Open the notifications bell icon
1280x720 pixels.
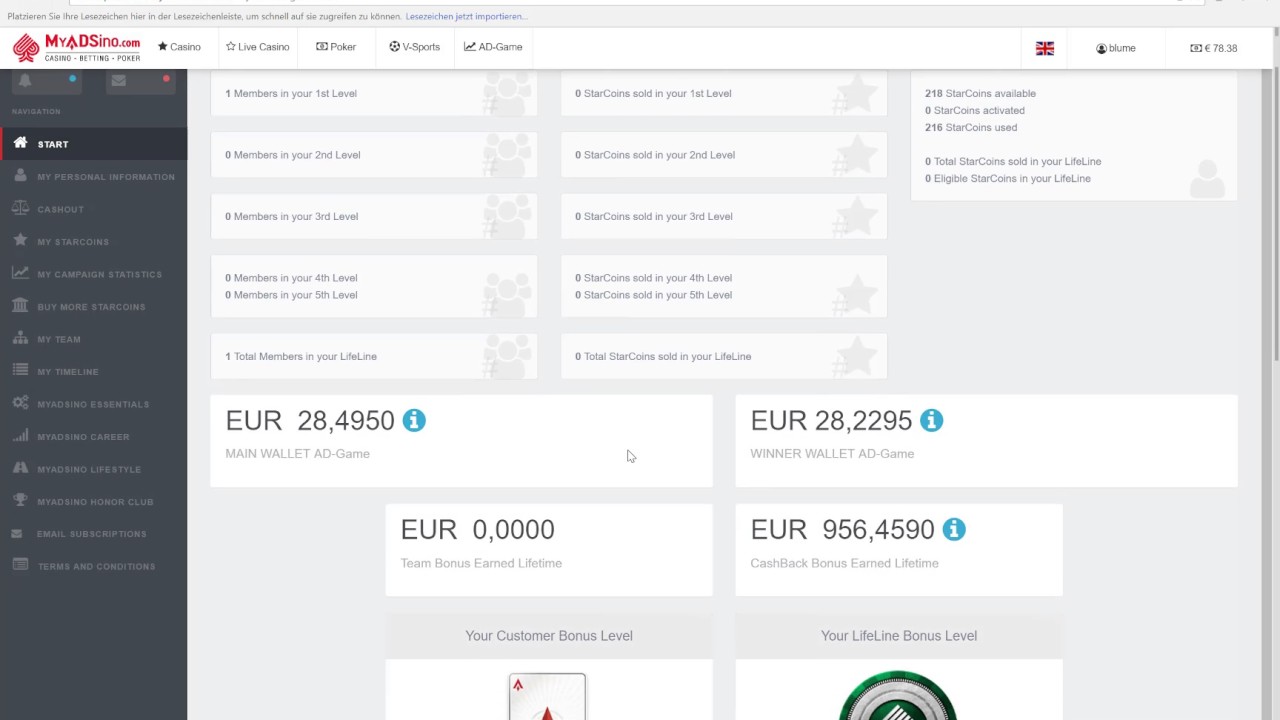coord(25,80)
